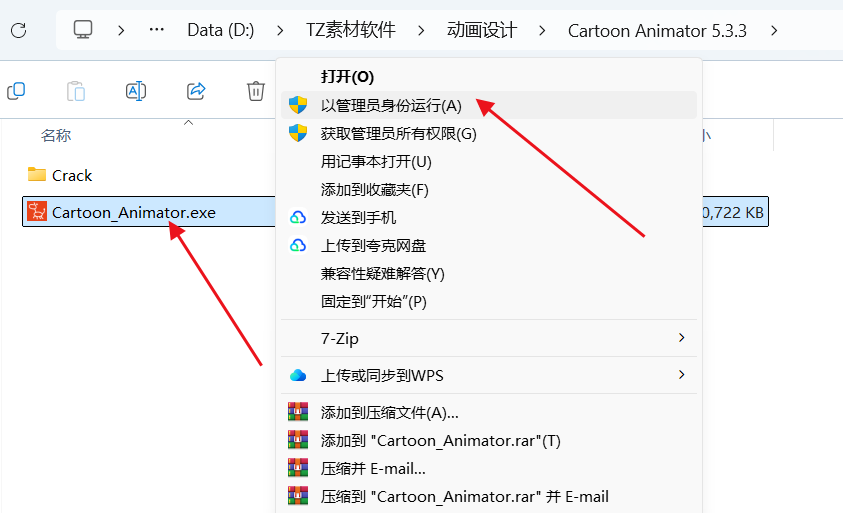Expand chevron after 动画设计
Image resolution: width=843 pixels, height=513 pixels.
tap(542, 31)
